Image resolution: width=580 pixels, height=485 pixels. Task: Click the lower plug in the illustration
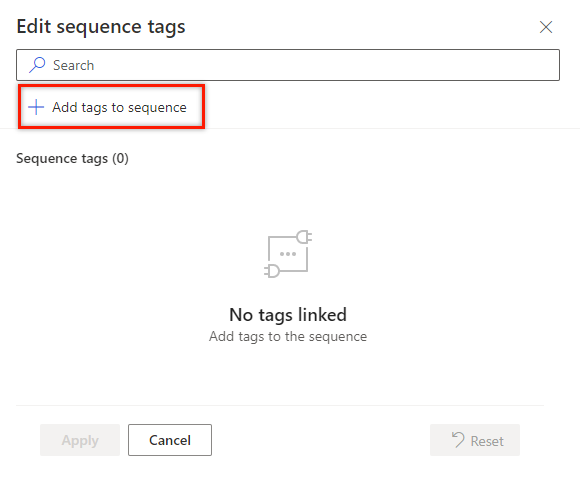click(272, 271)
